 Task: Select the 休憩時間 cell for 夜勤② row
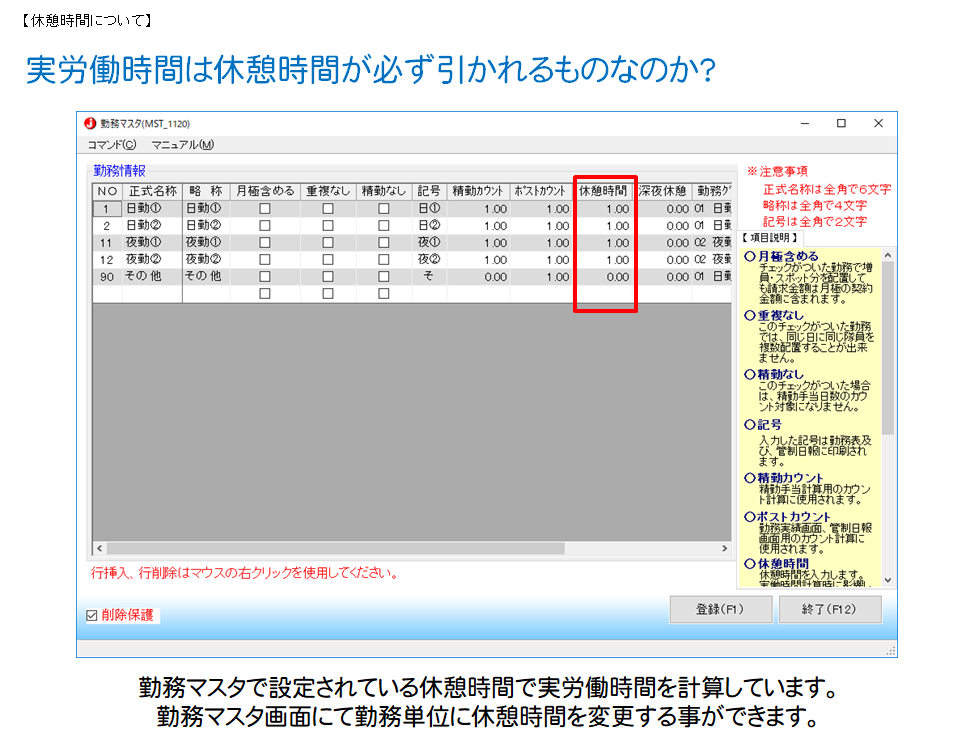pos(605,260)
